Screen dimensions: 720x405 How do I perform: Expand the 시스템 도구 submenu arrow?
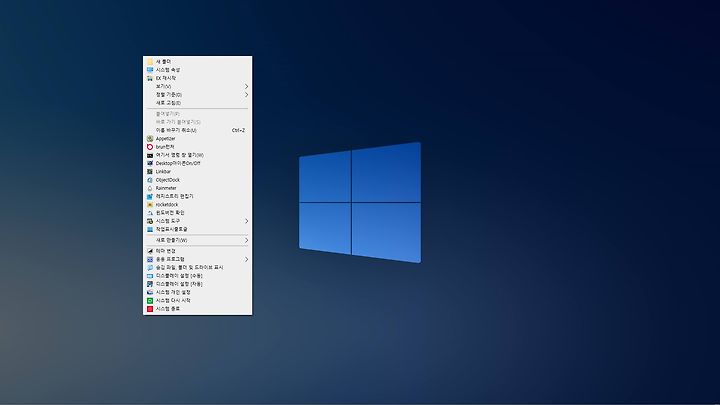coord(246,221)
